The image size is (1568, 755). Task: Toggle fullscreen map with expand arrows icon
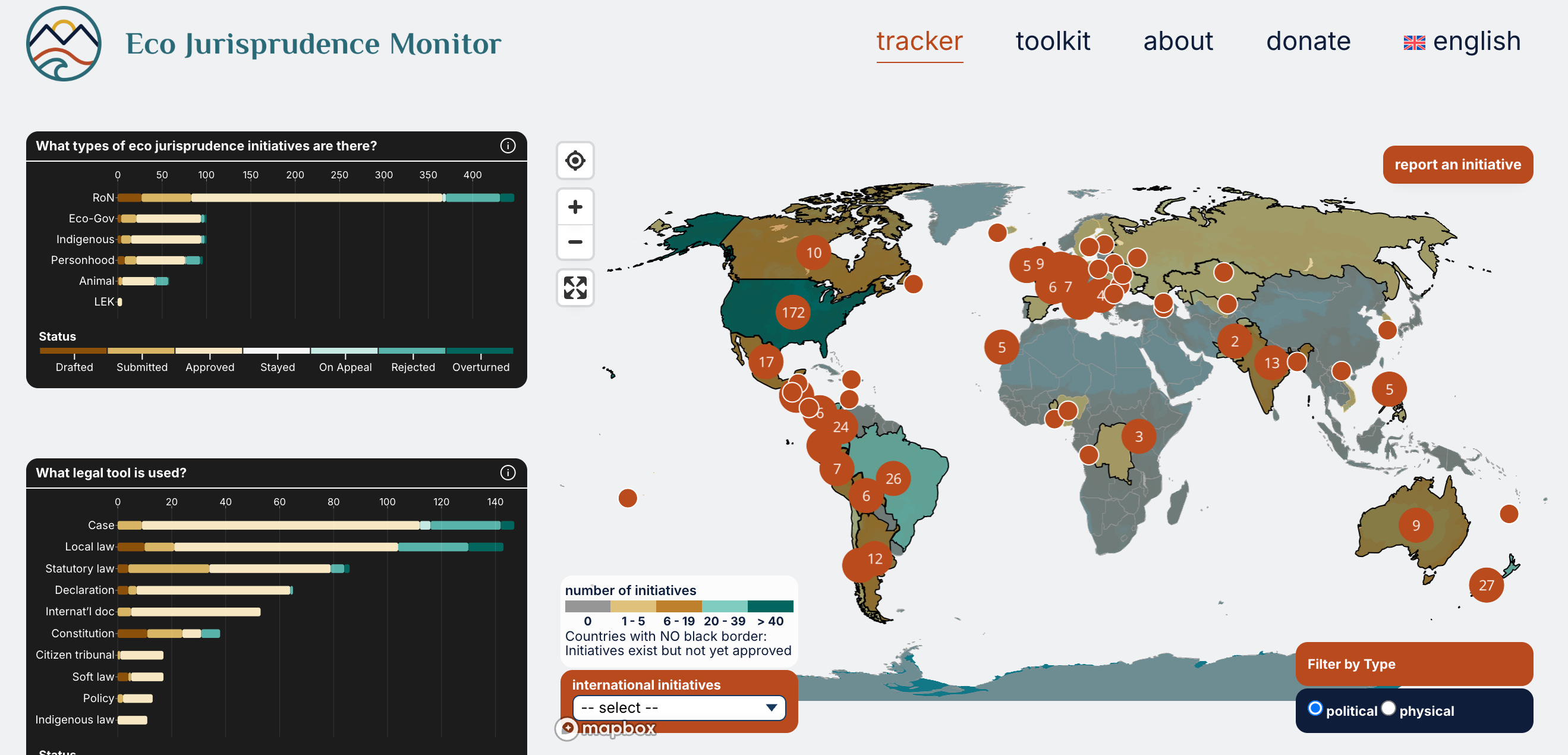click(575, 287)
